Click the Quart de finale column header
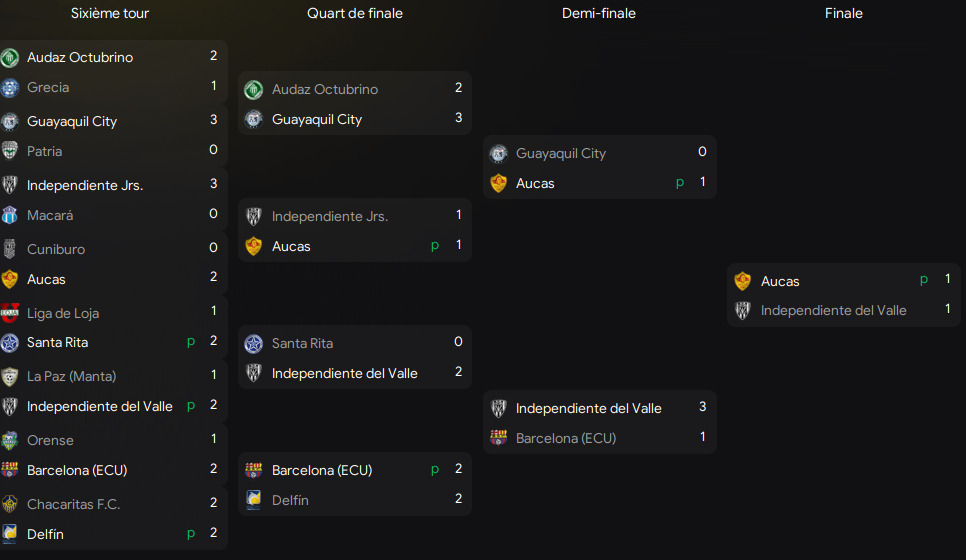The height and width of the screenshot is (560, 966). click(355, 13)
